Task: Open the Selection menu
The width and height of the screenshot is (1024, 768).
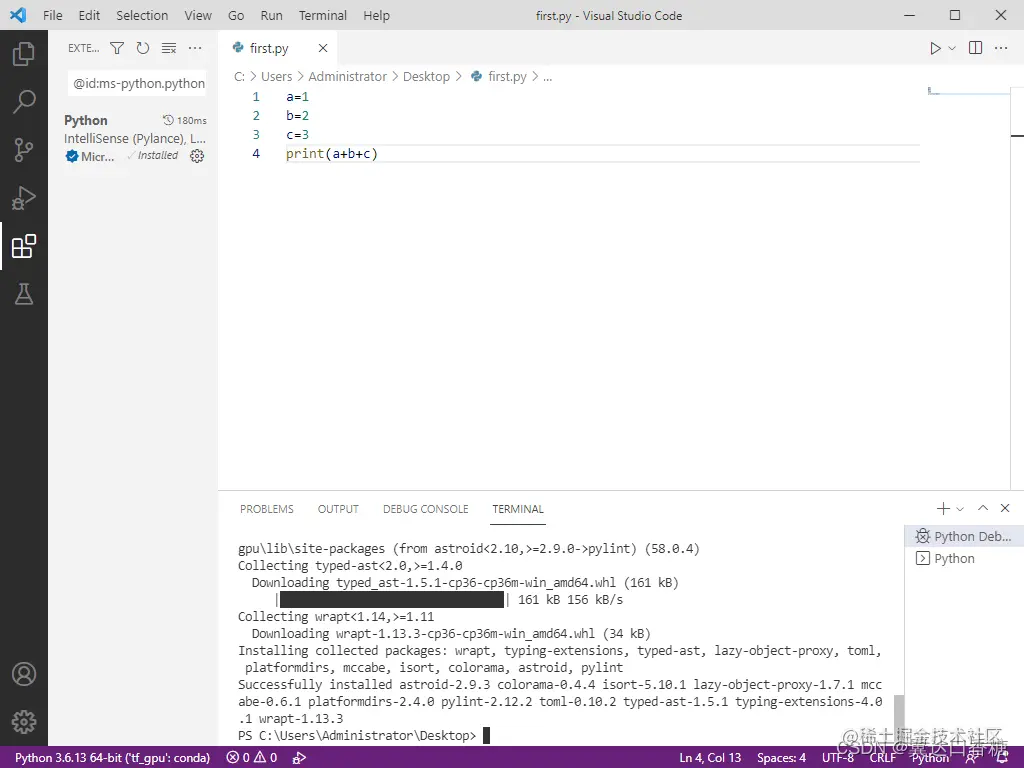Action: [142, 15]
